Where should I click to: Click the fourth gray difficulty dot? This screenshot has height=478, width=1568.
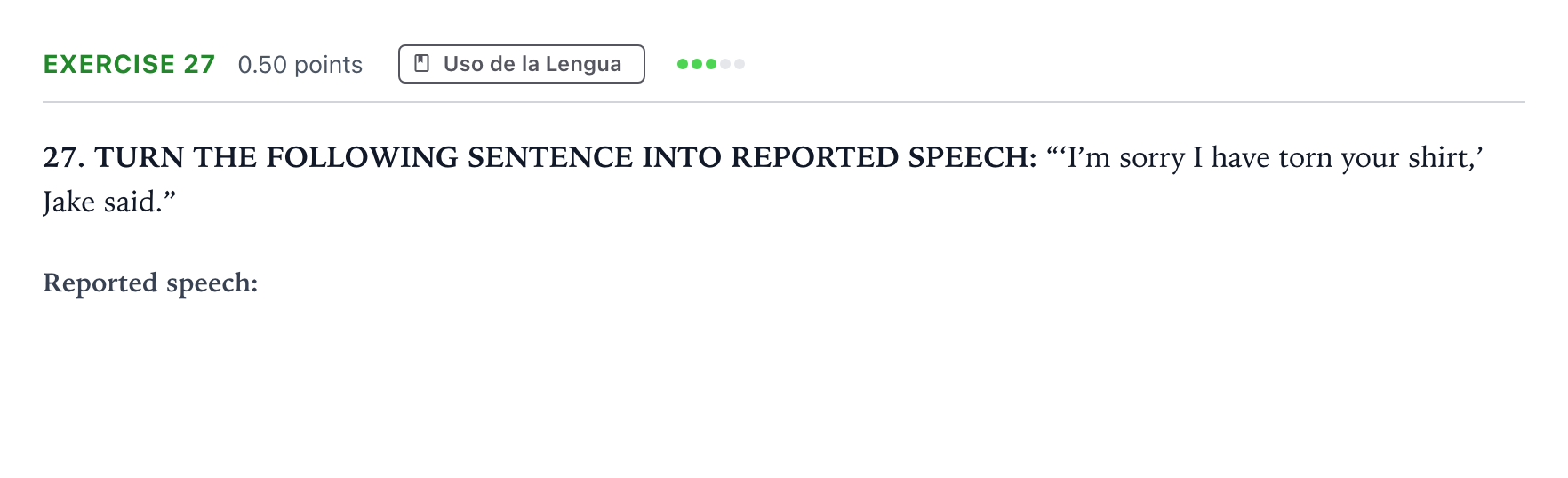[x=725, y=64]
